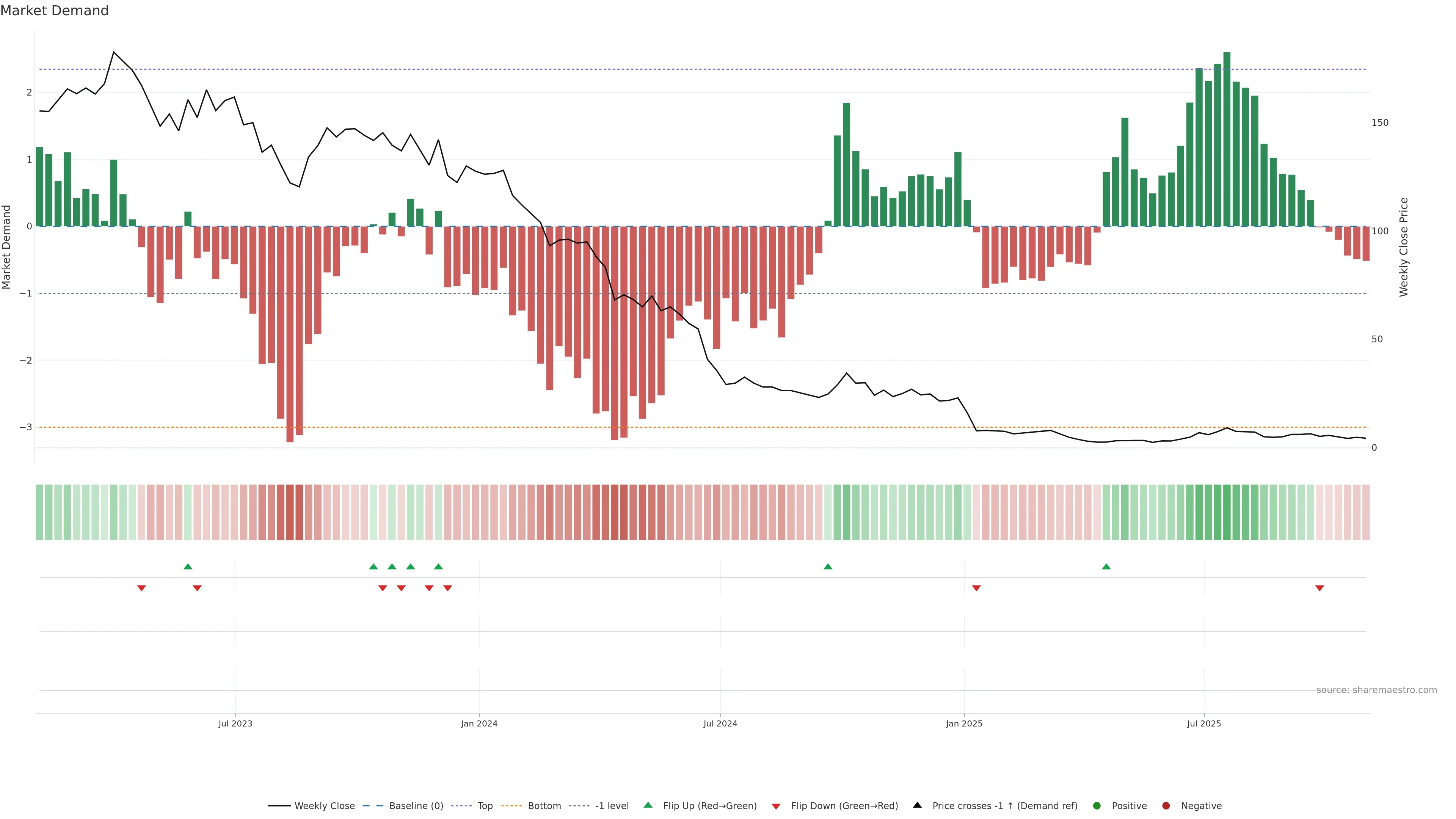Viewport: 1456px width, 819px height.
Task: Click the Flip Down (Green→Red) legend icon
Action: tap(776, 806)
